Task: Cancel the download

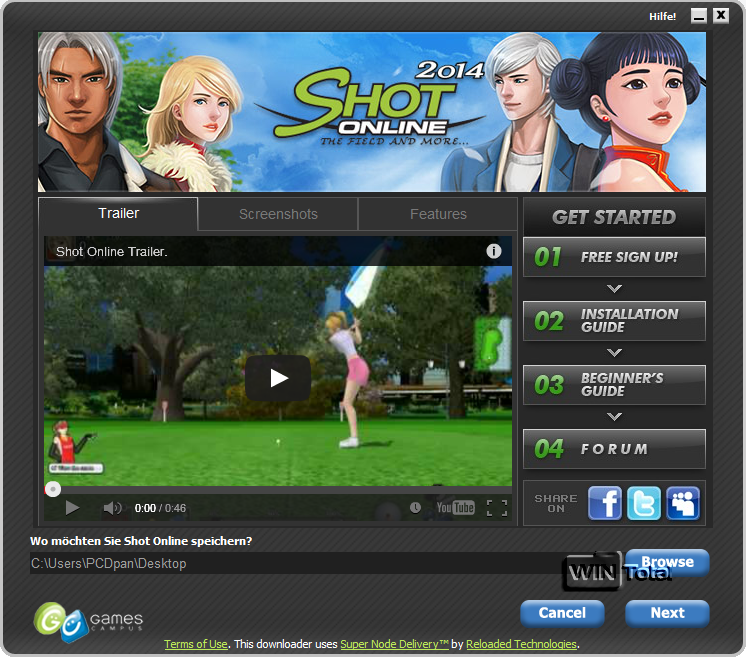Action: [562, 613]
